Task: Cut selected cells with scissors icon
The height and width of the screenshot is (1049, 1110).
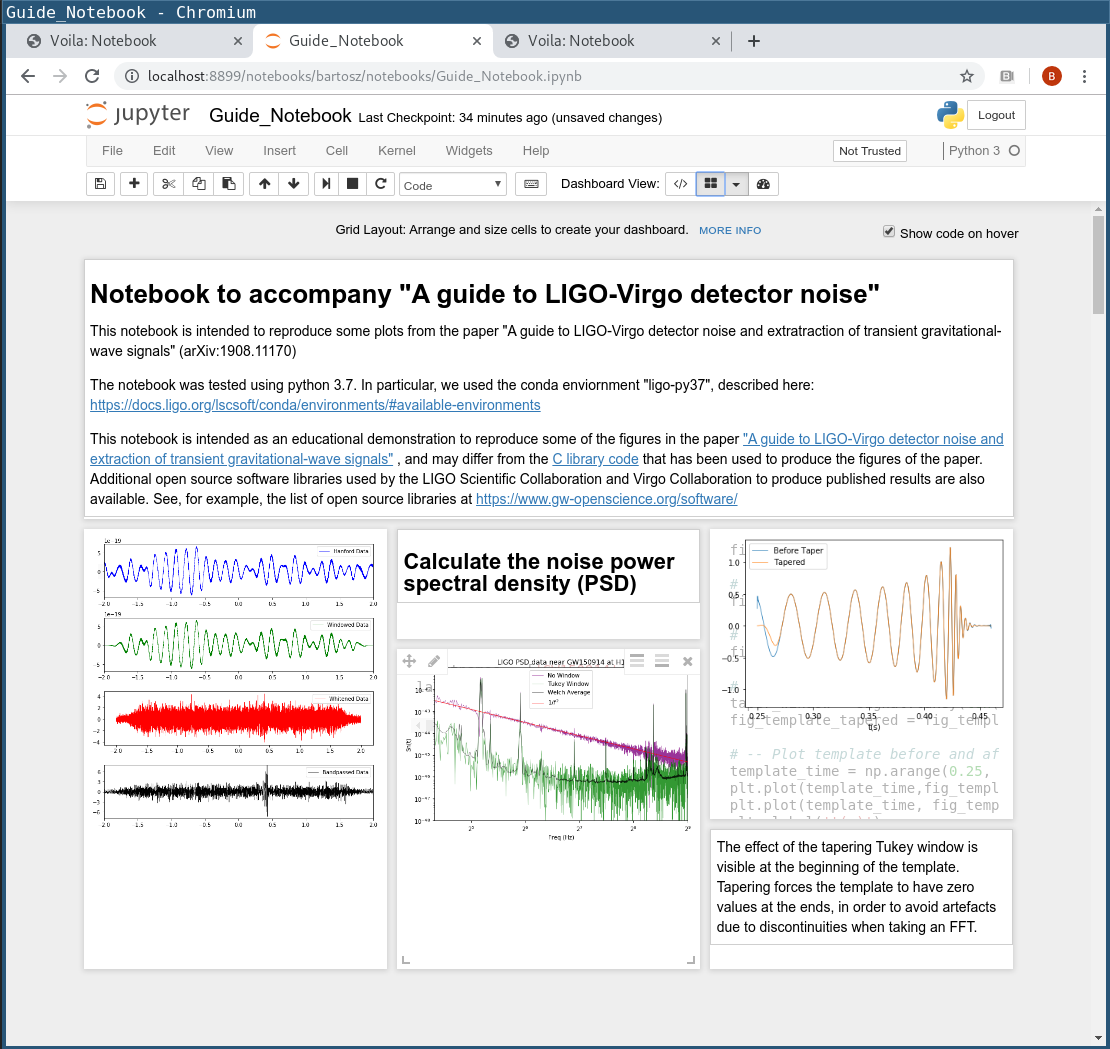Action: pos(168,184)
